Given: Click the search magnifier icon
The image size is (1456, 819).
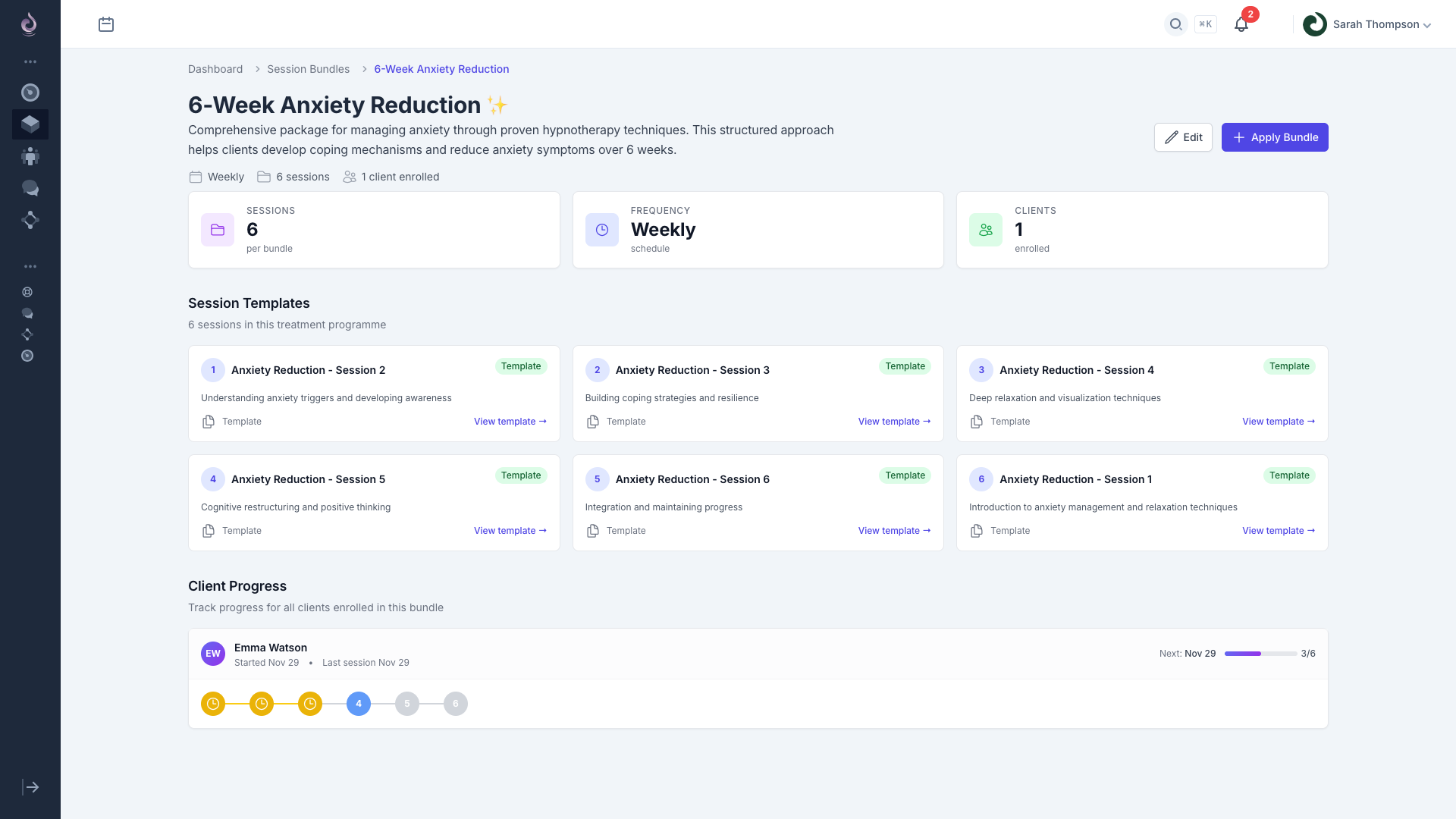Looking at the screenshot, I should [x=1175, y=24].
